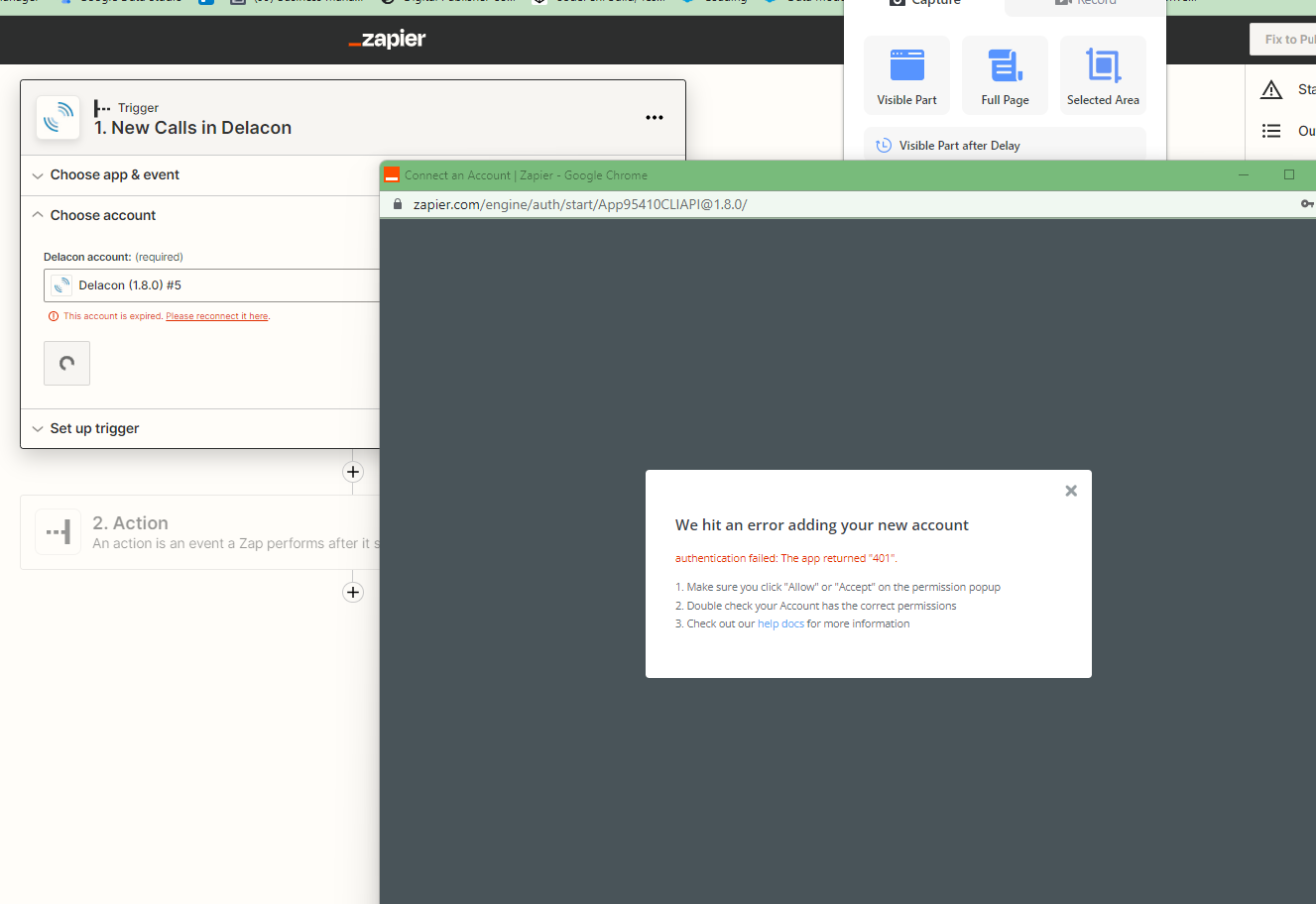Open the Delacon account dropdown

pos(212,285)
